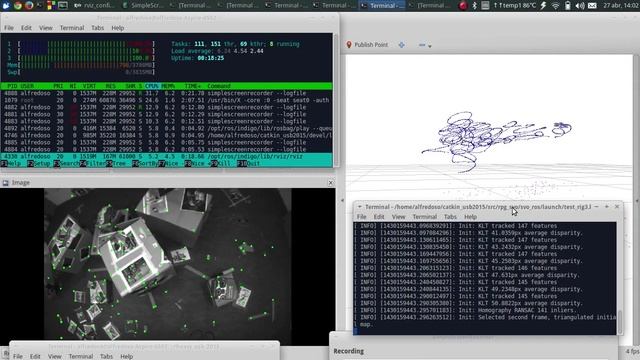Open the Xfce applications menu icon
This screenshot has height=360, width=640.
[6, 5]
